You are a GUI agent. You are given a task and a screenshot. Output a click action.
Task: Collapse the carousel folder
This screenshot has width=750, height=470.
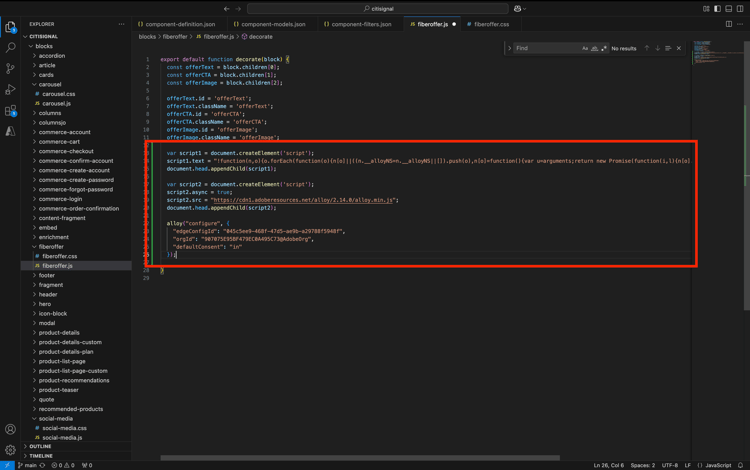49,85
